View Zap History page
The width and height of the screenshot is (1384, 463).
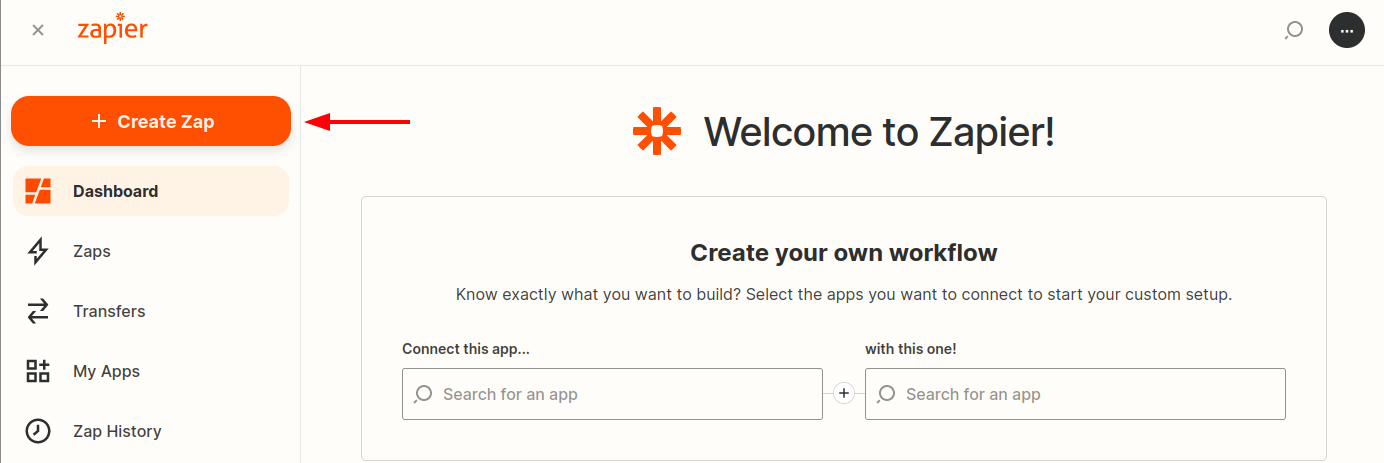click(x=117, y=431)
